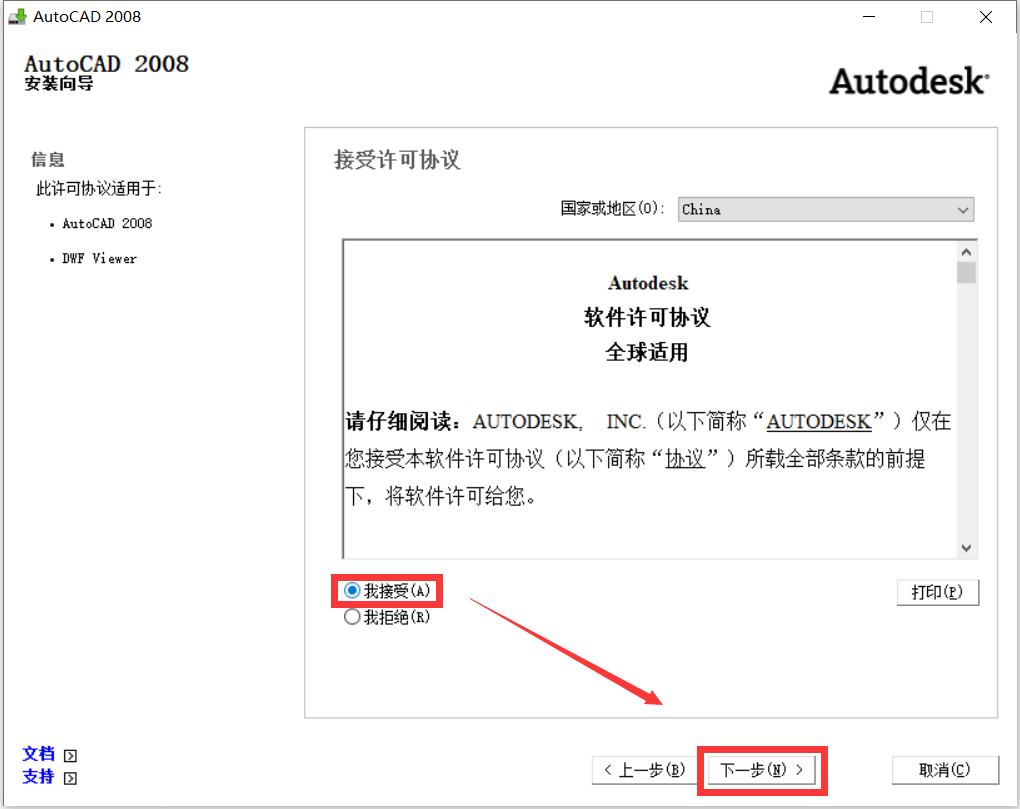The image size is (1020, 809).
Task: Click the AUTODESK underlined term in agreement
Action: 818,421
